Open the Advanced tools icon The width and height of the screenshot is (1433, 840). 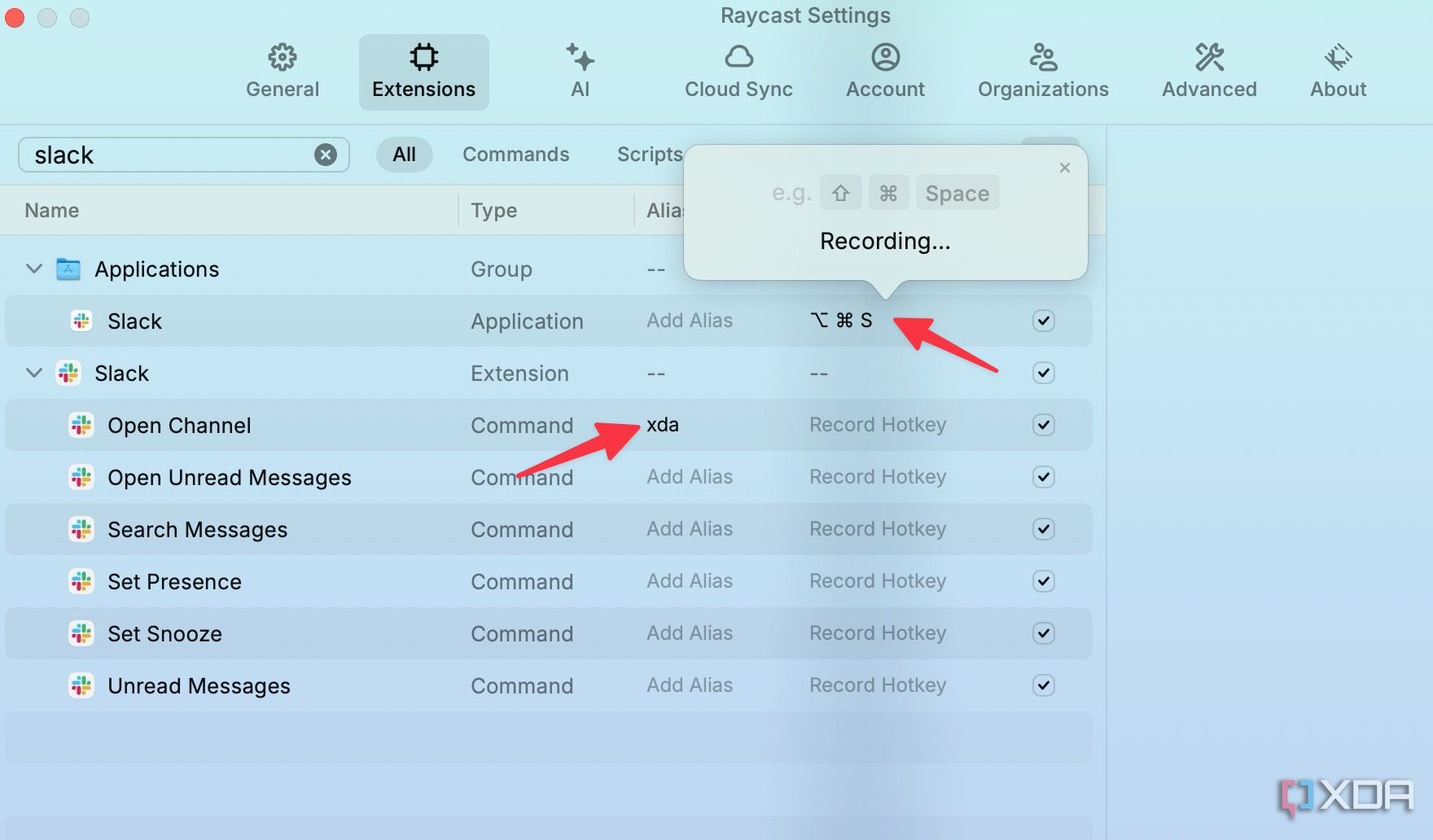pos(1209,57)
